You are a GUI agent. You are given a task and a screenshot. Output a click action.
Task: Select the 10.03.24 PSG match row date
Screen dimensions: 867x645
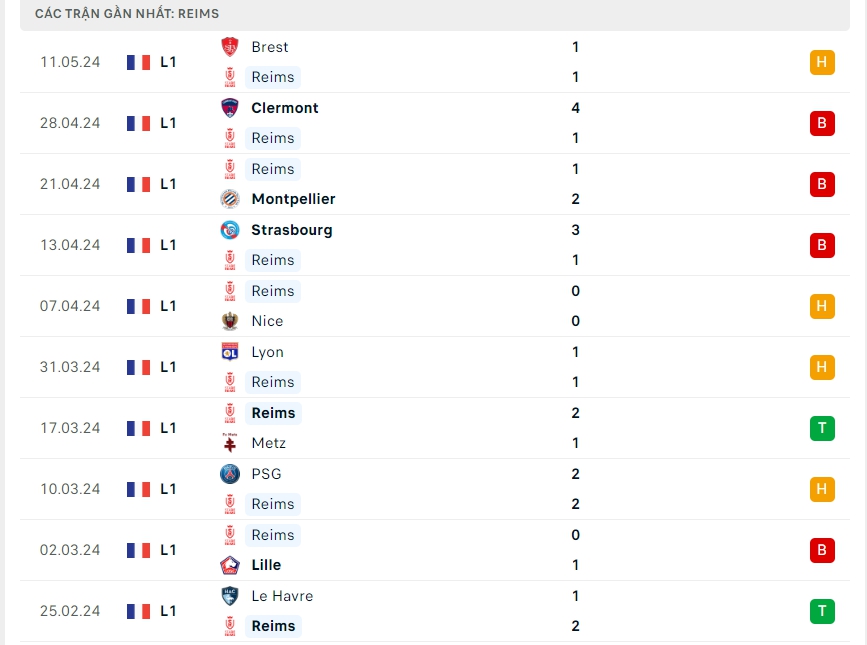click(70, 489)
